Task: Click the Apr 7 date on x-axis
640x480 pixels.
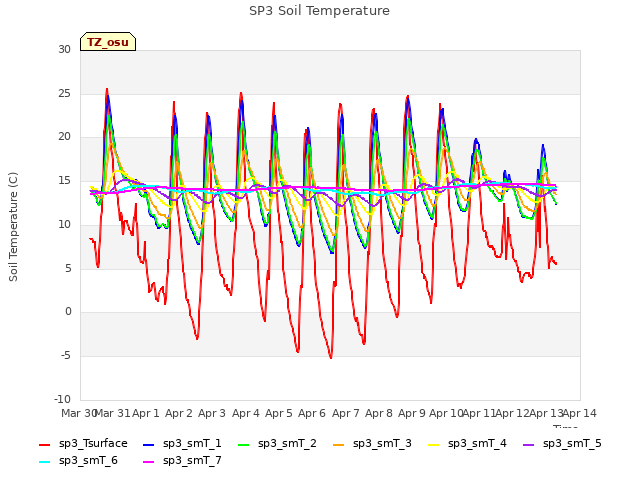Action: pos(346,413)
